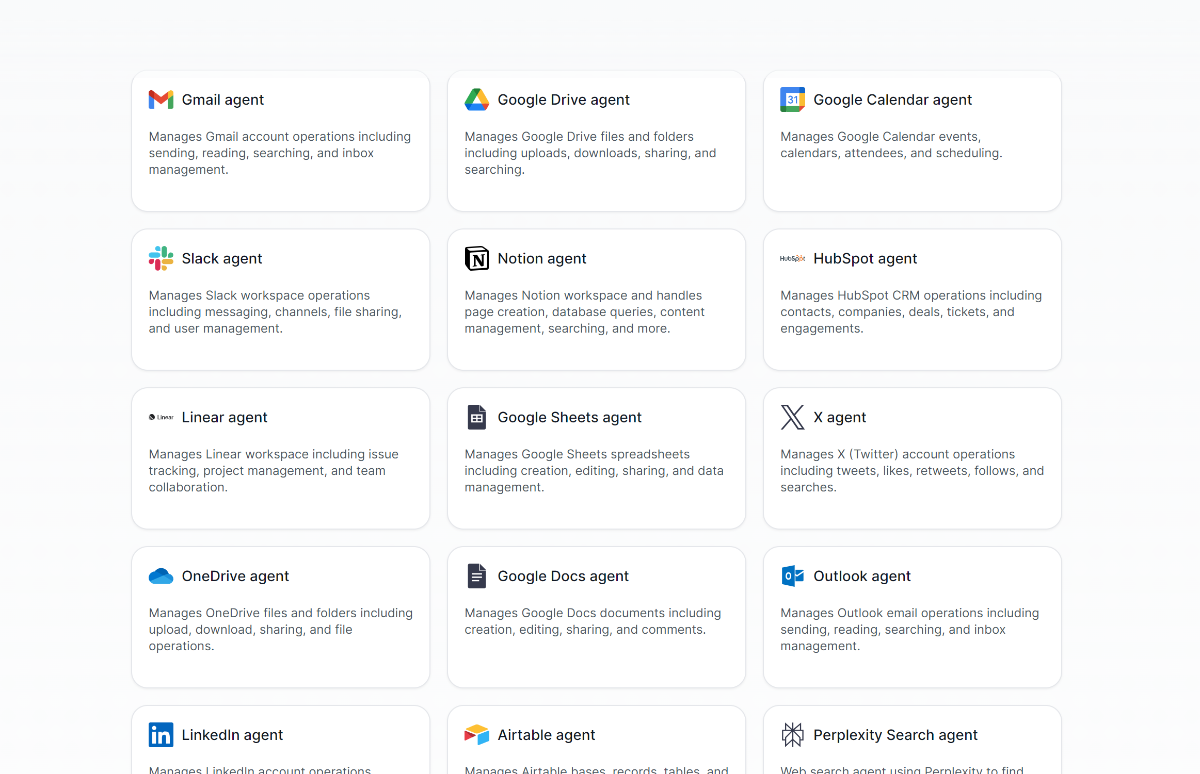The image size is (1200, 774).
Task: Select the Outlook agent description card
Action: pos(909,630)
